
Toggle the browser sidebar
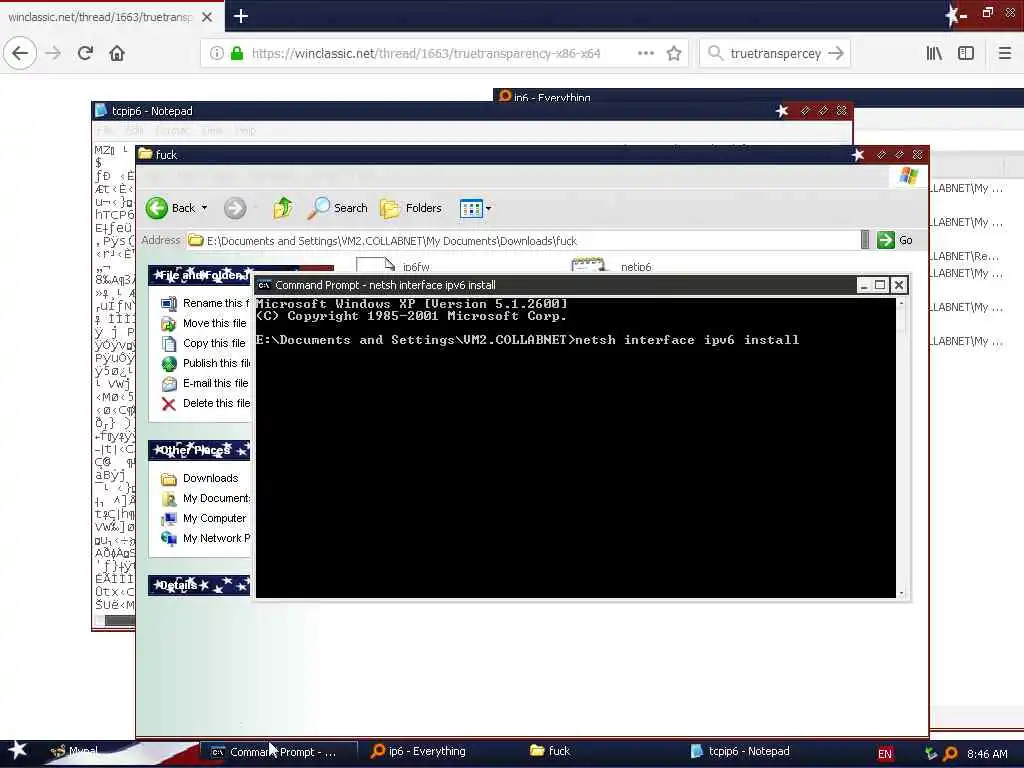click(966, 54)
